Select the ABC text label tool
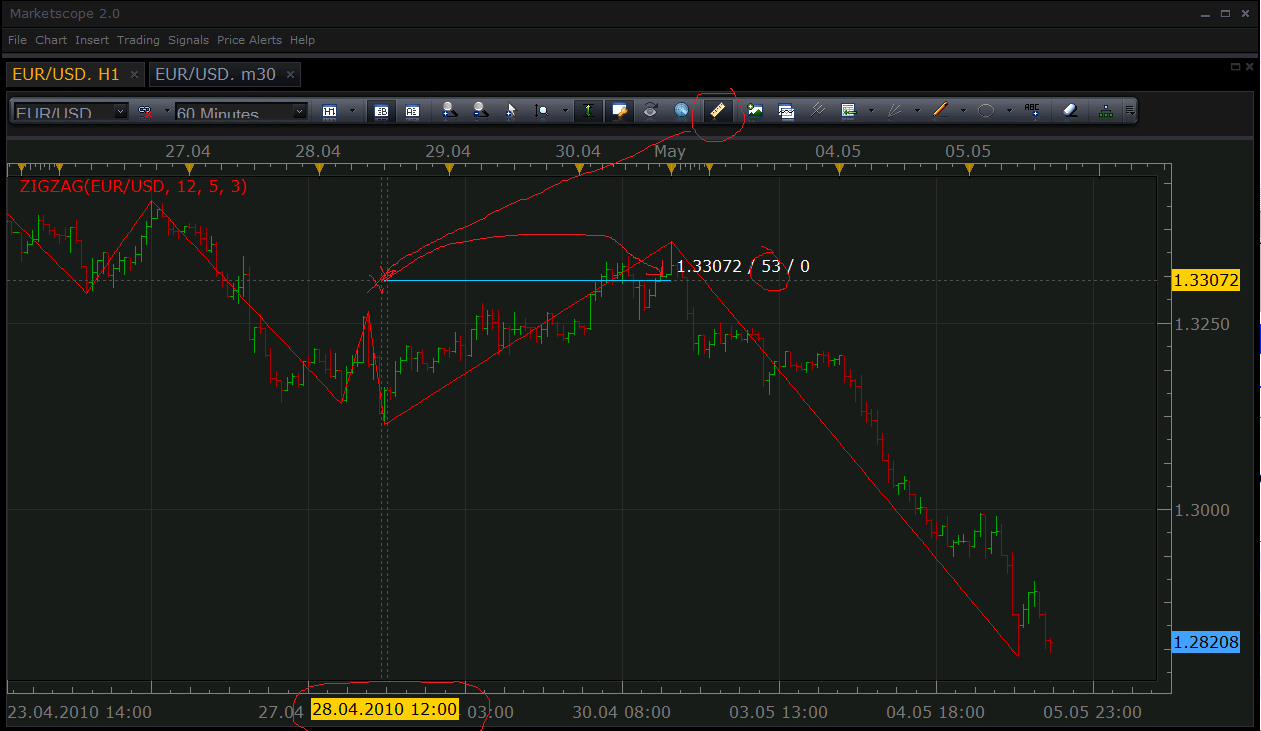The height and width of the screenshot is (731, 1261). pos(1034,111)
